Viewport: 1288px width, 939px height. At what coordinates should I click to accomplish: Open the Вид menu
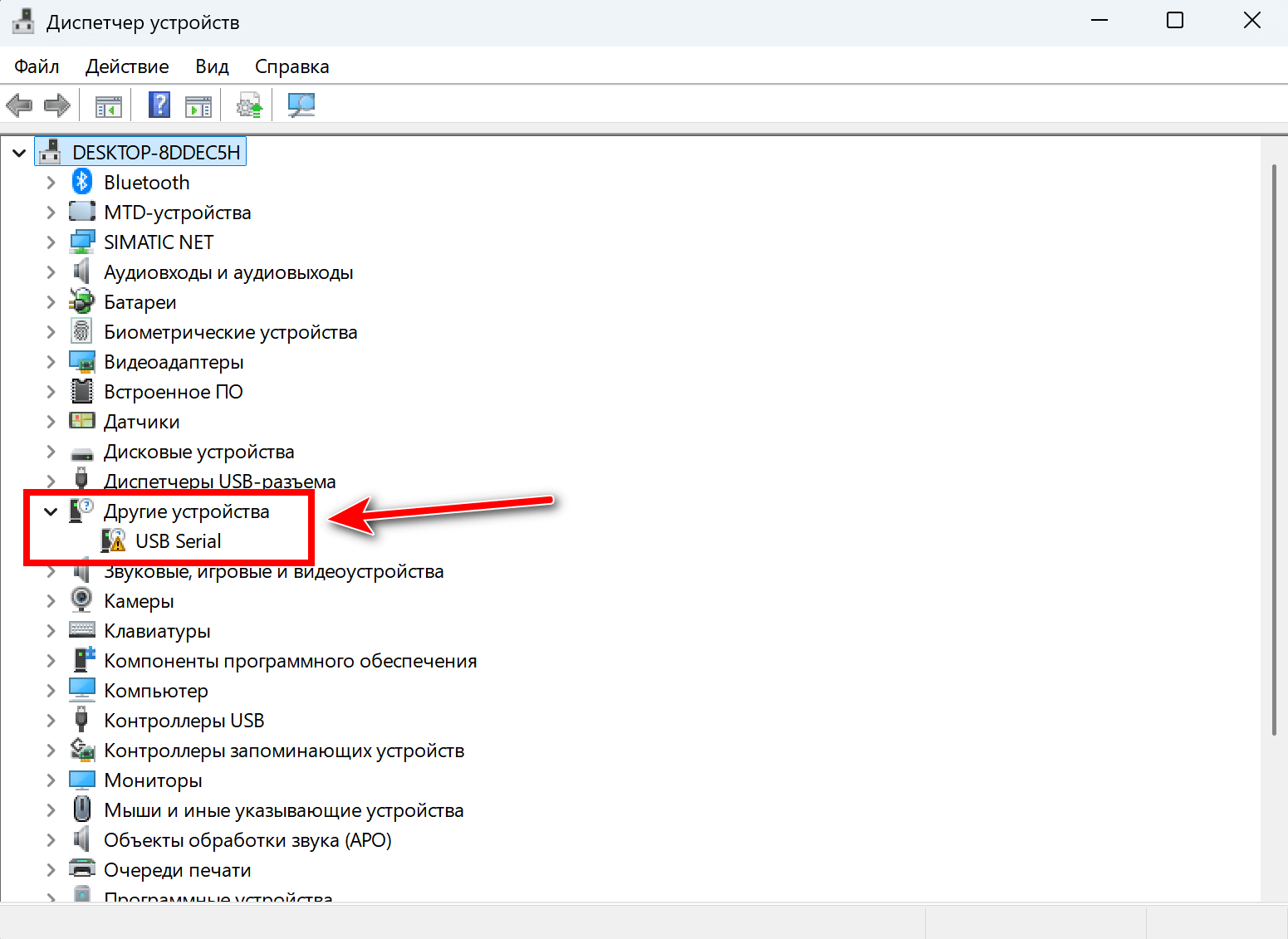[x=211, y=66]
